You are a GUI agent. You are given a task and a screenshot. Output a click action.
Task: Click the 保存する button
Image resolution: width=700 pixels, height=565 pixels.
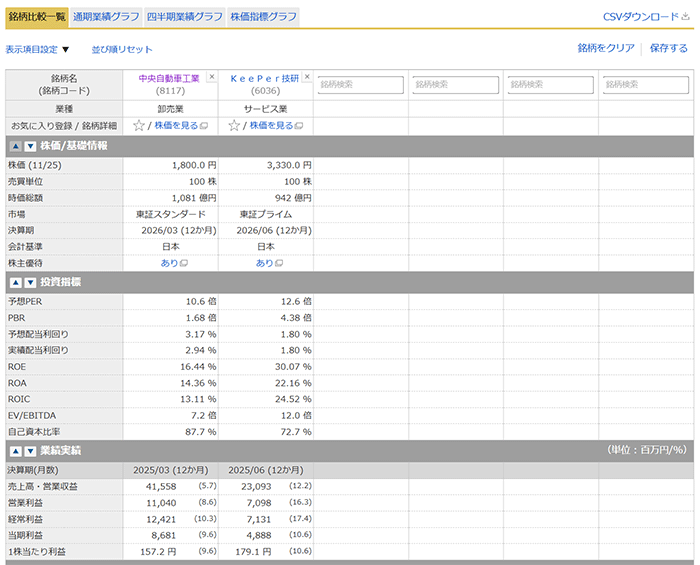[x=668, y=48]
